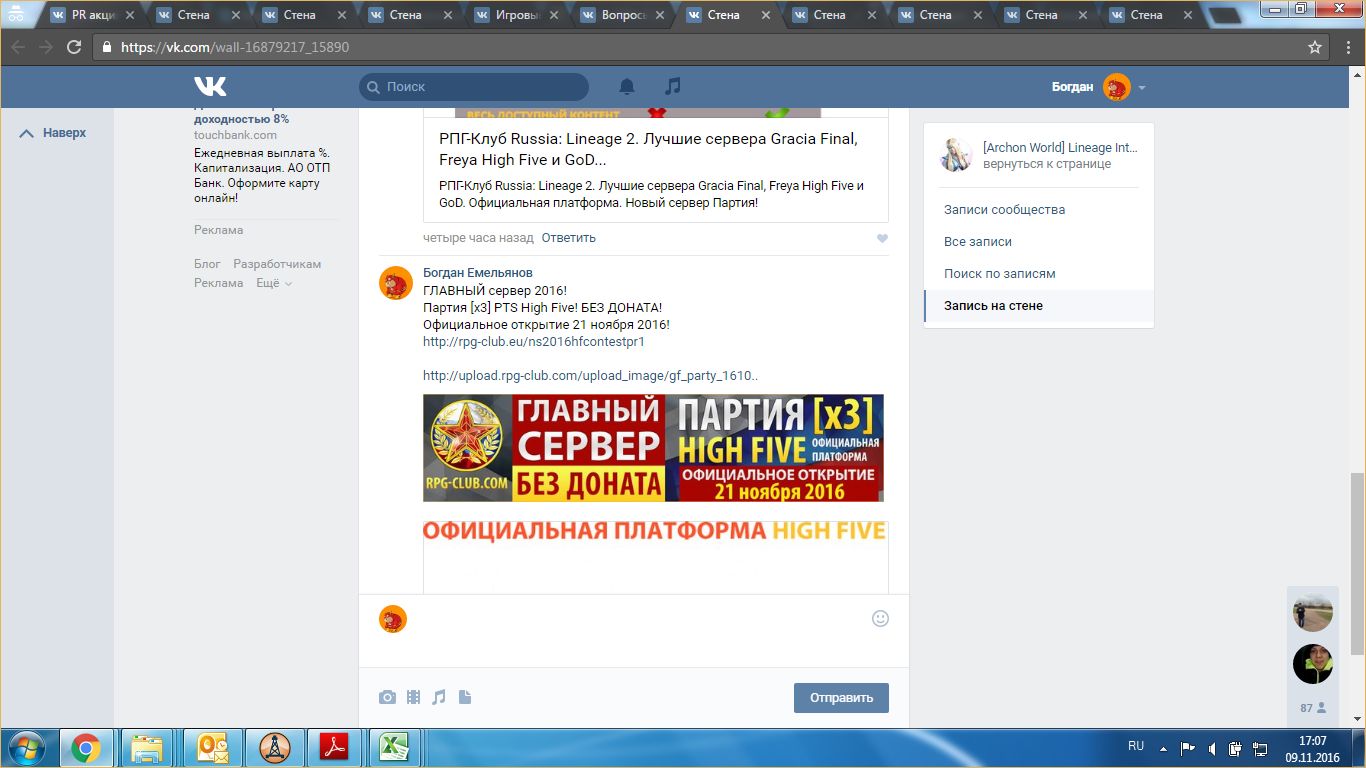
Task: Attach a video to the comment
Action: (413, 697)
